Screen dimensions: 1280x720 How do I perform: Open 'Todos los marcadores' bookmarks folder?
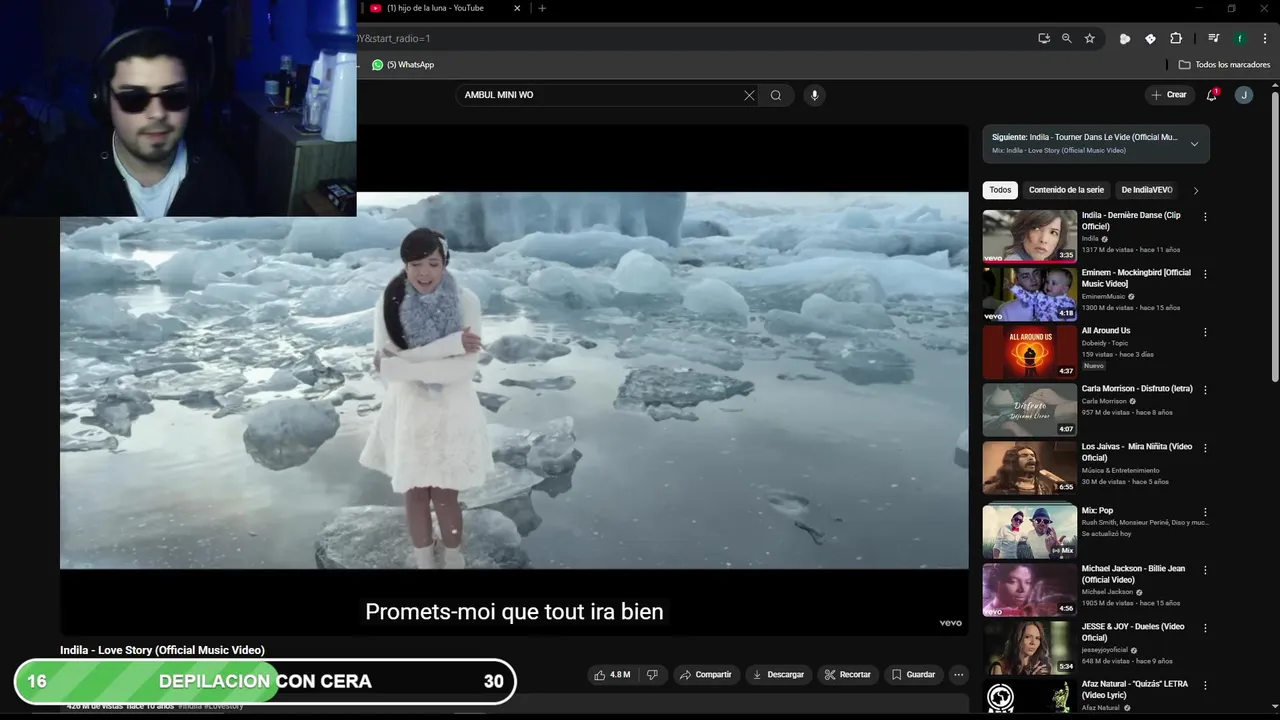pos(1224,64)
